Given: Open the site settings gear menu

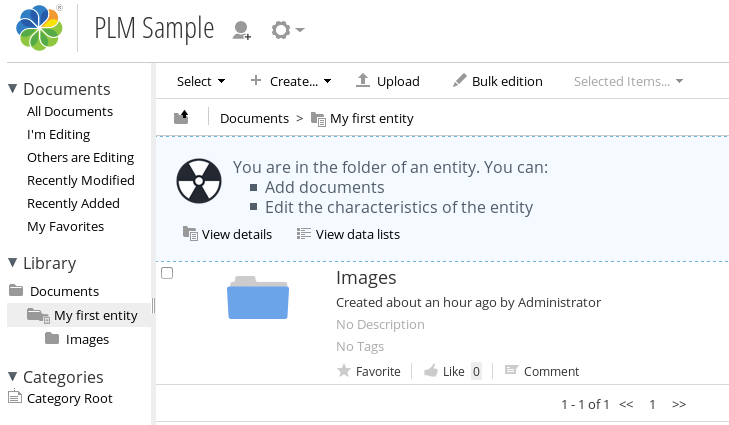Looking at the screenshot, I should pos(287,30).
